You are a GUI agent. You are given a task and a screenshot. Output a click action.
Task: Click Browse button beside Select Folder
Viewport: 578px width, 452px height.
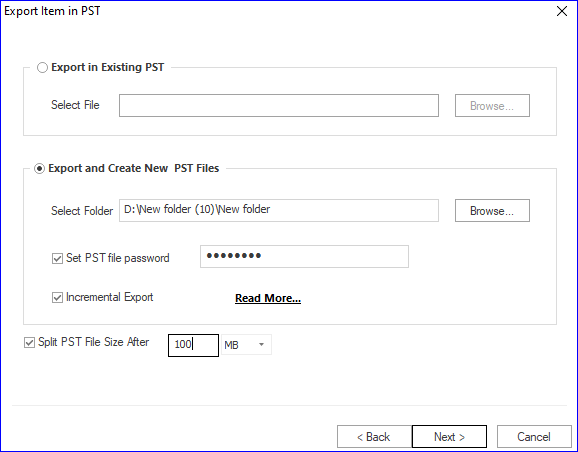(492, 211)
